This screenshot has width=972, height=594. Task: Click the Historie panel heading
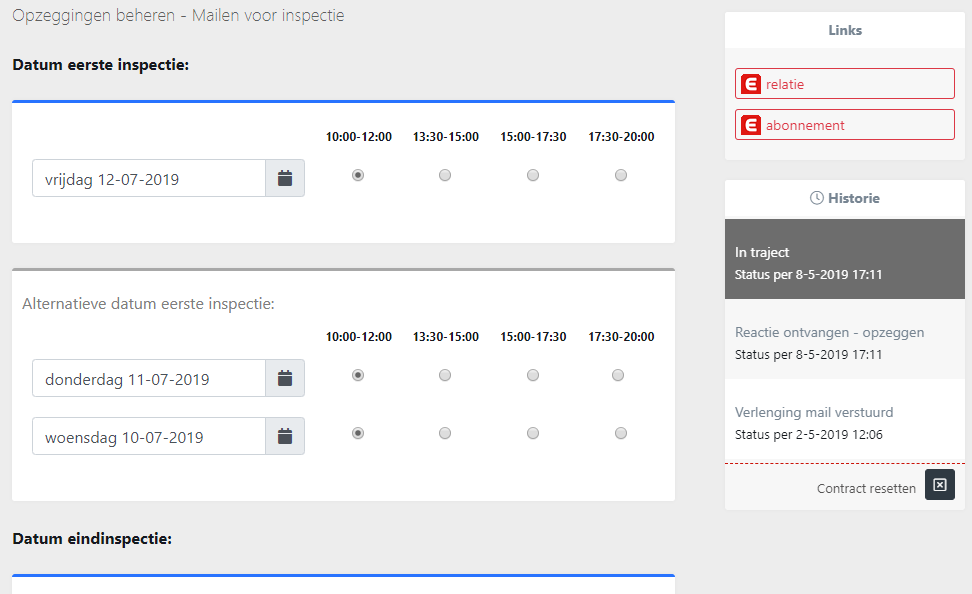point(845,198)
